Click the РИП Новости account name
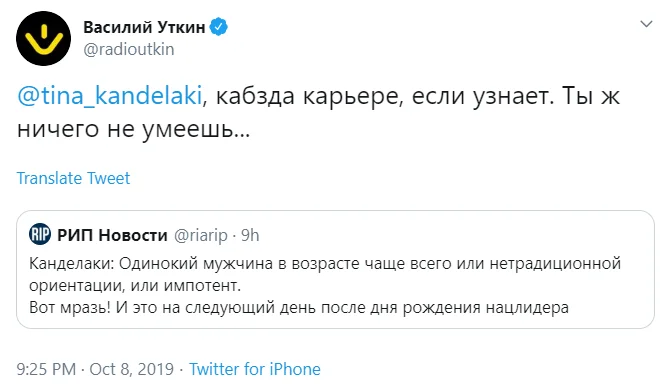 [112, 235]
